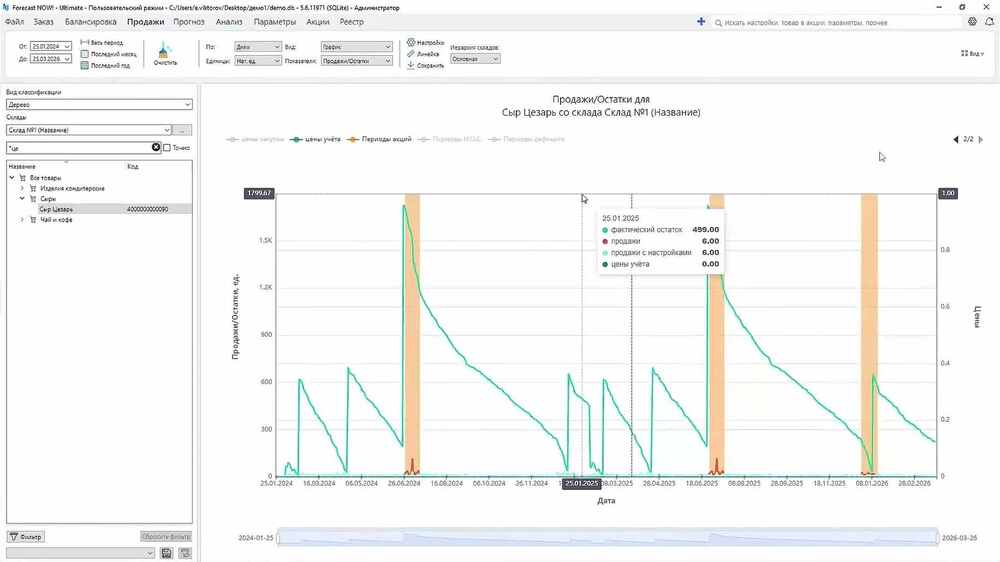Toggle the fourth greyed legend series Периоды...

[x=450, y=139]
